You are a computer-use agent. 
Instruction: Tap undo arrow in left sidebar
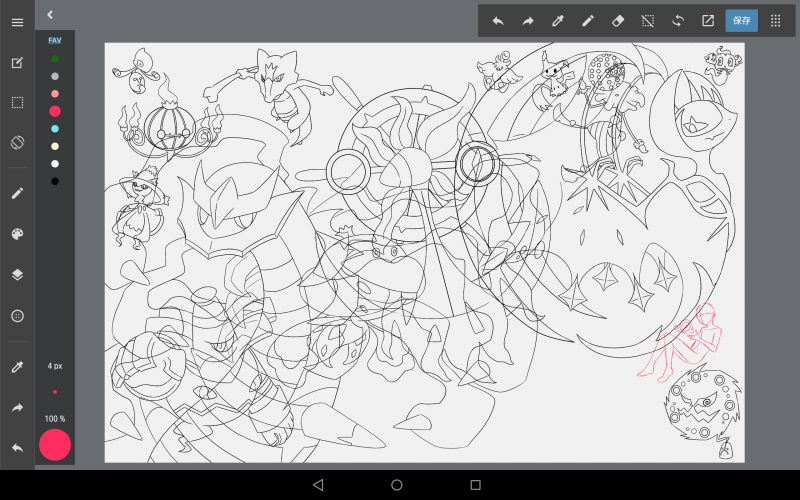point(17,448)
